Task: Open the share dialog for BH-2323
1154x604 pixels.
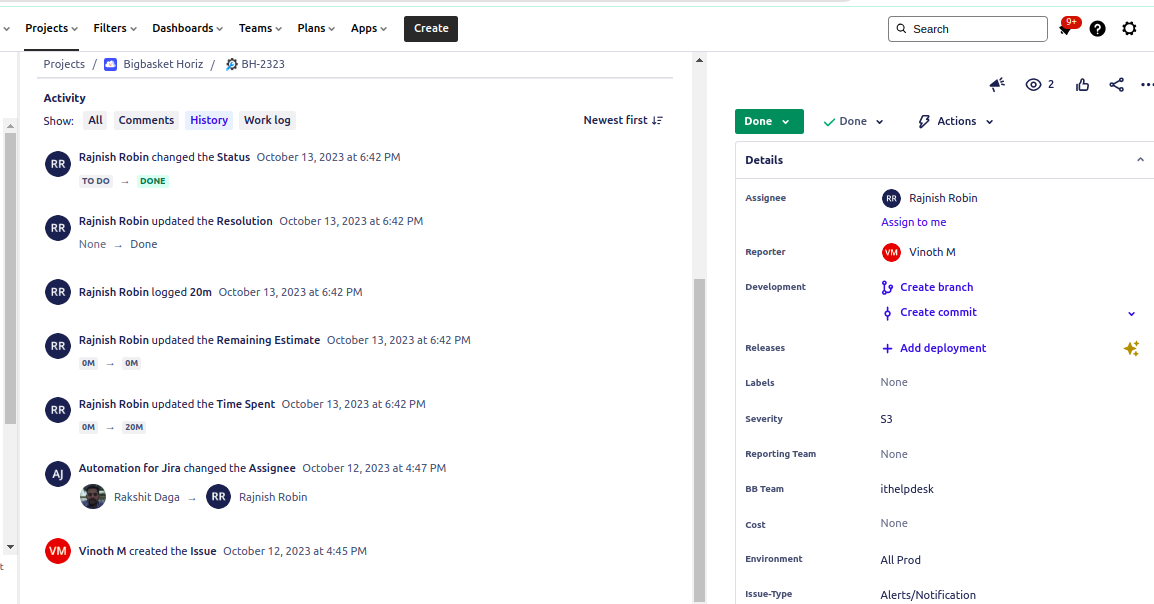Action: coord(1116,84)
